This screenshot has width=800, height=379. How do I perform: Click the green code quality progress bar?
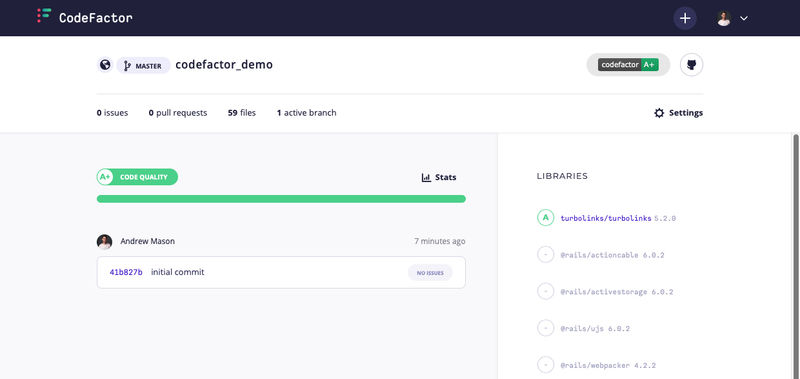coord(281,199)
